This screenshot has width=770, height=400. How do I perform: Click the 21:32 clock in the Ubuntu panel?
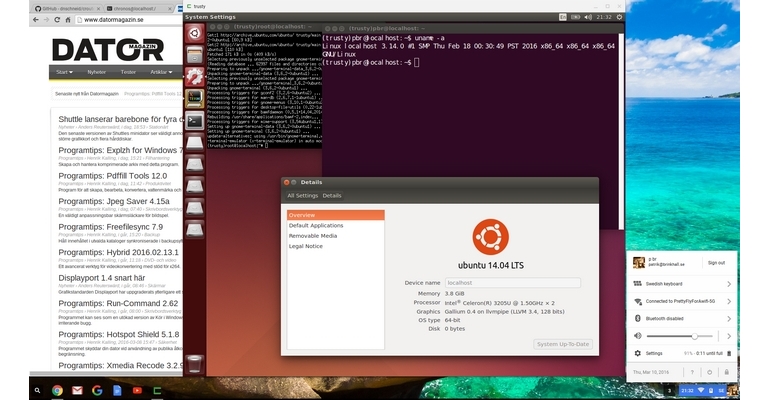point(604,17)
